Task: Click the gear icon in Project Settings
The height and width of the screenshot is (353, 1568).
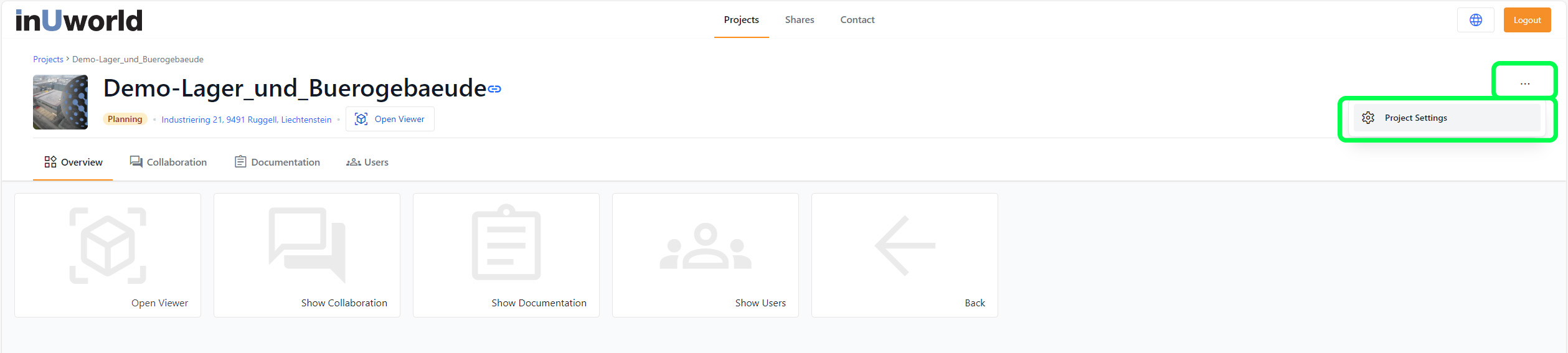Action: (1368, 118)
